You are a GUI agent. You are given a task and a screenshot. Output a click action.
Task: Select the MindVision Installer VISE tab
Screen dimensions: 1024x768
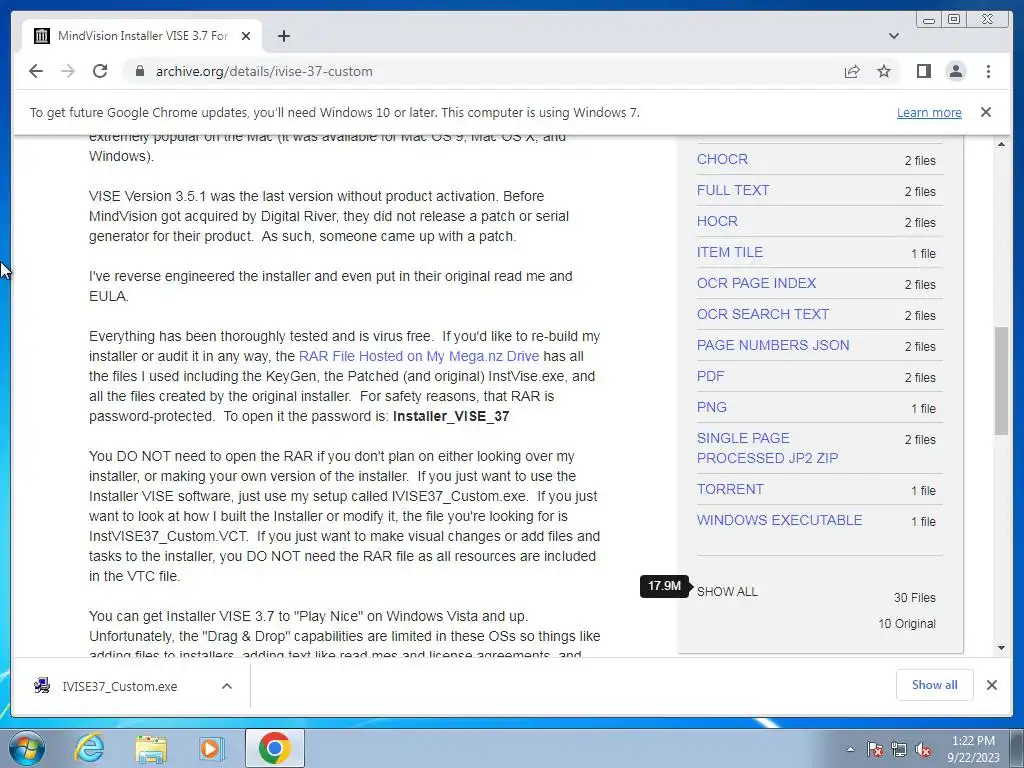pos(142,36)
